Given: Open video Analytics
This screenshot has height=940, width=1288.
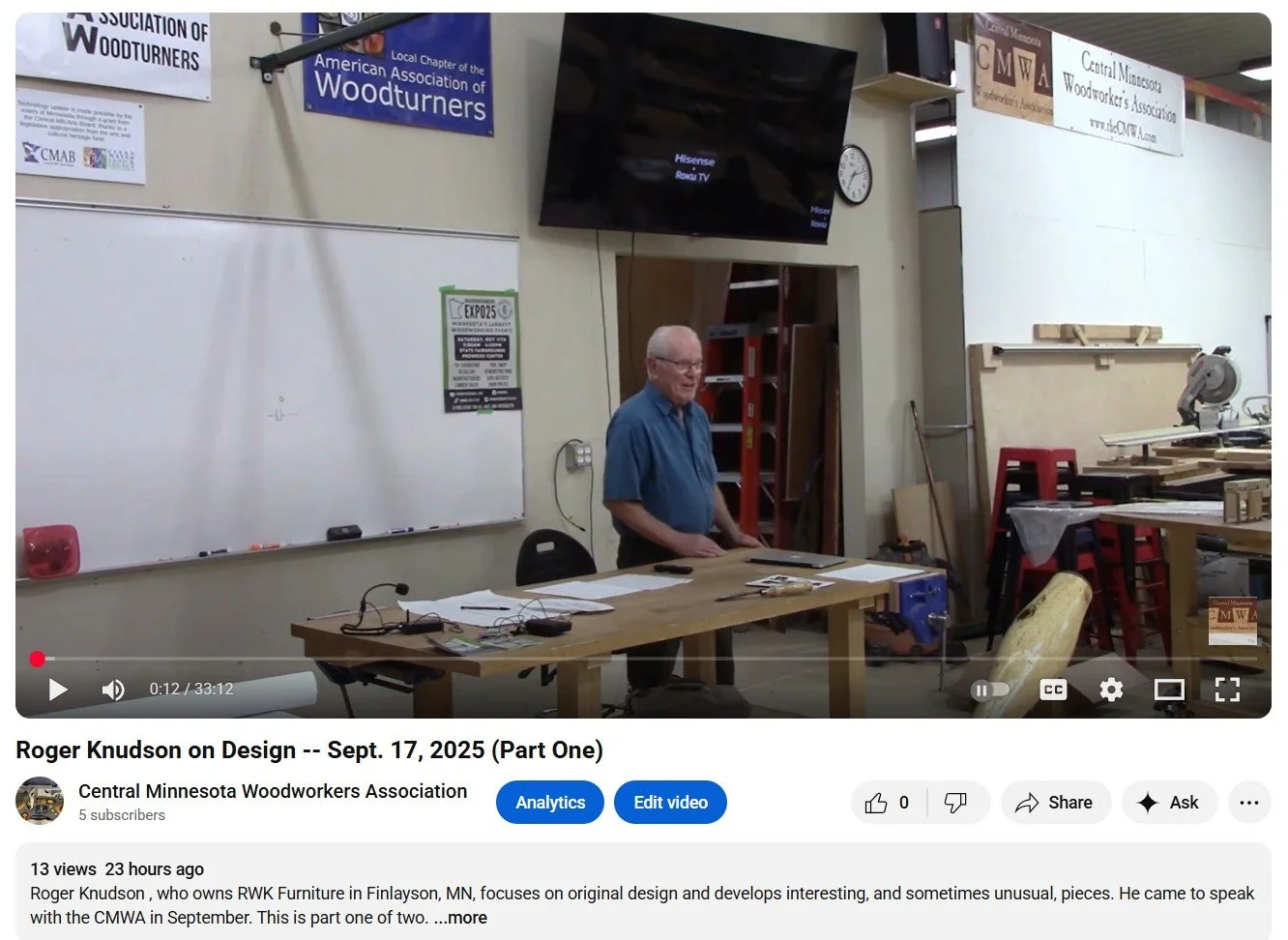Looking at the screenshot, I should 550,803.
